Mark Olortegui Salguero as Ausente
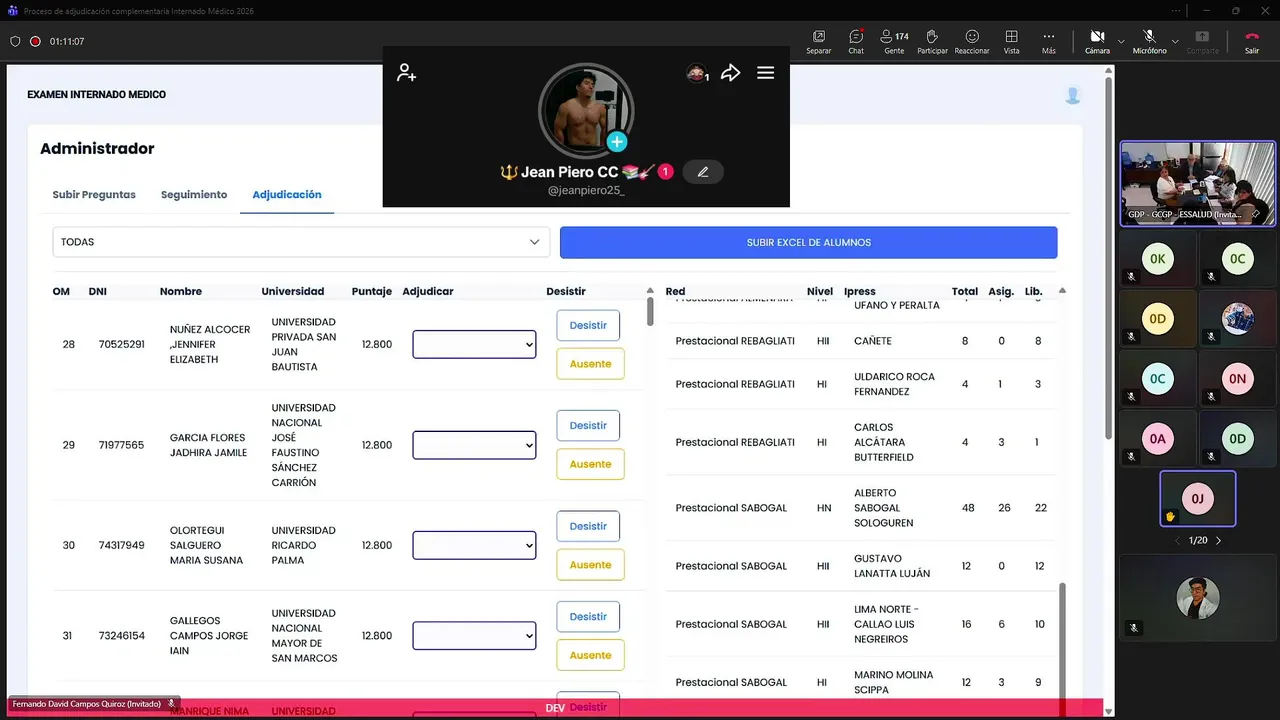The height and width of the screenshot is (720, 1280). (x=590, y=565)
